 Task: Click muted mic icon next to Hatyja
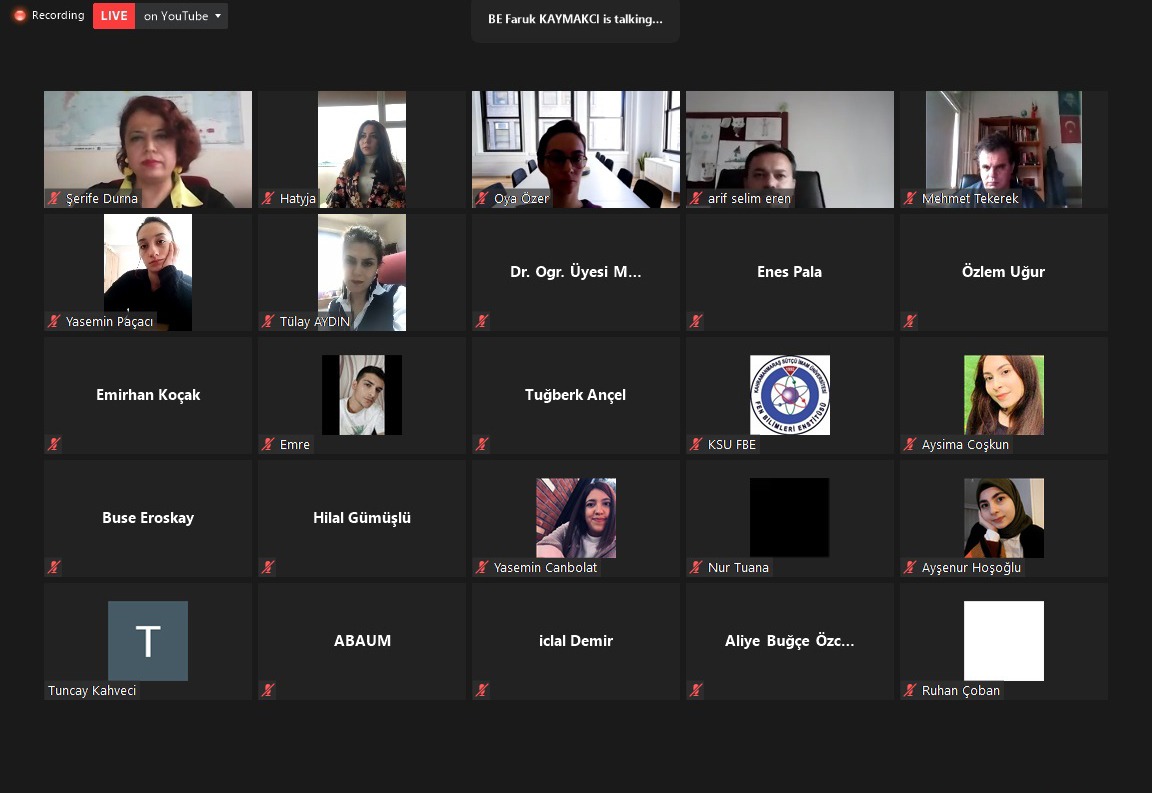(x=268, y=199)
